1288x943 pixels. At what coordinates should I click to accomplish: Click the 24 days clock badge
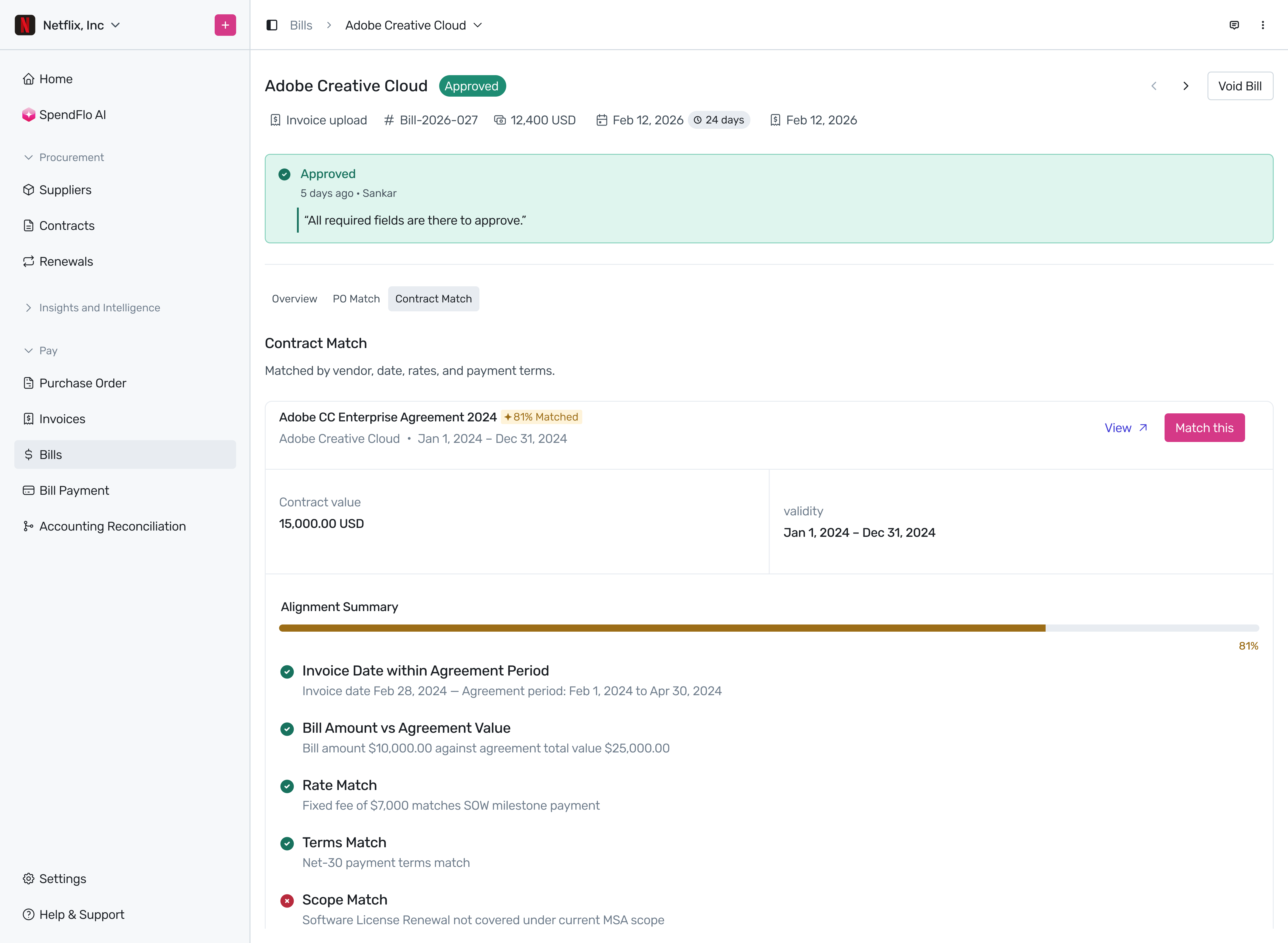[719, 120]
